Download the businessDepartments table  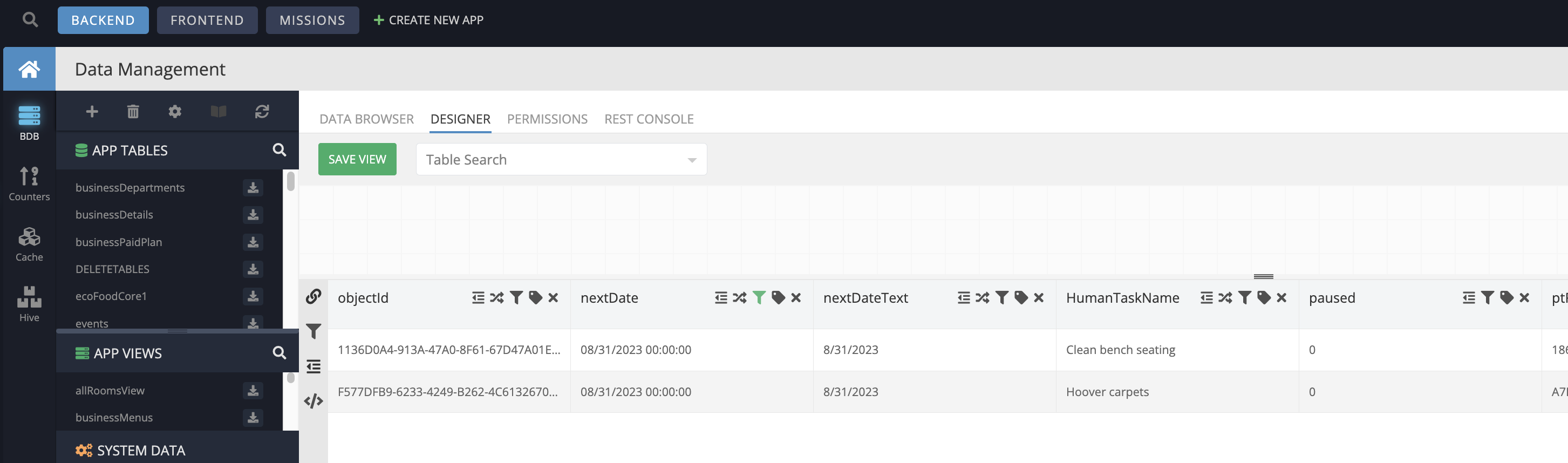coord(253,188)
